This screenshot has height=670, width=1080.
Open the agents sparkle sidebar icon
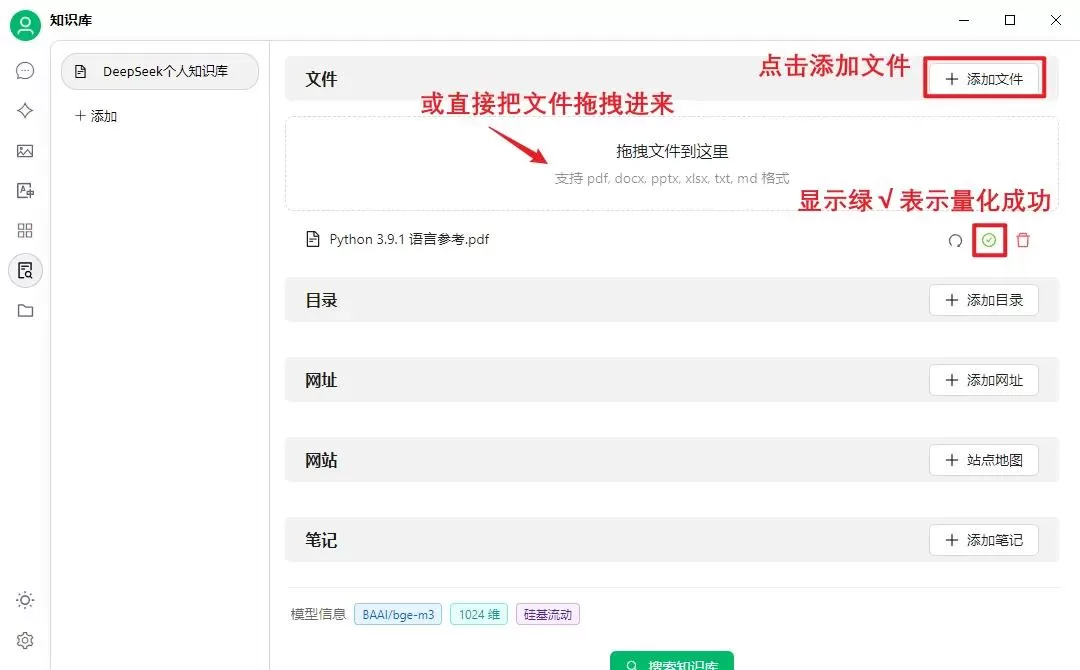click(x=25, y=110)
